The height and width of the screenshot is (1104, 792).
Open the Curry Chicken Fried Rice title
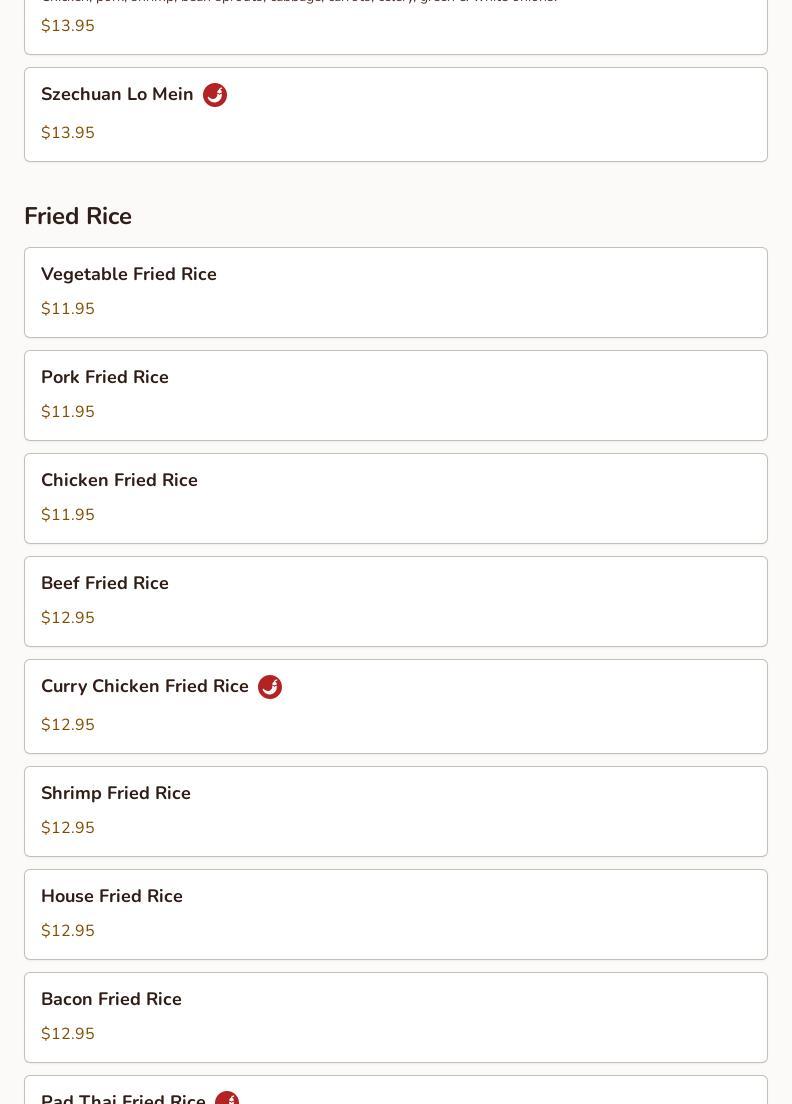point(145,686)
